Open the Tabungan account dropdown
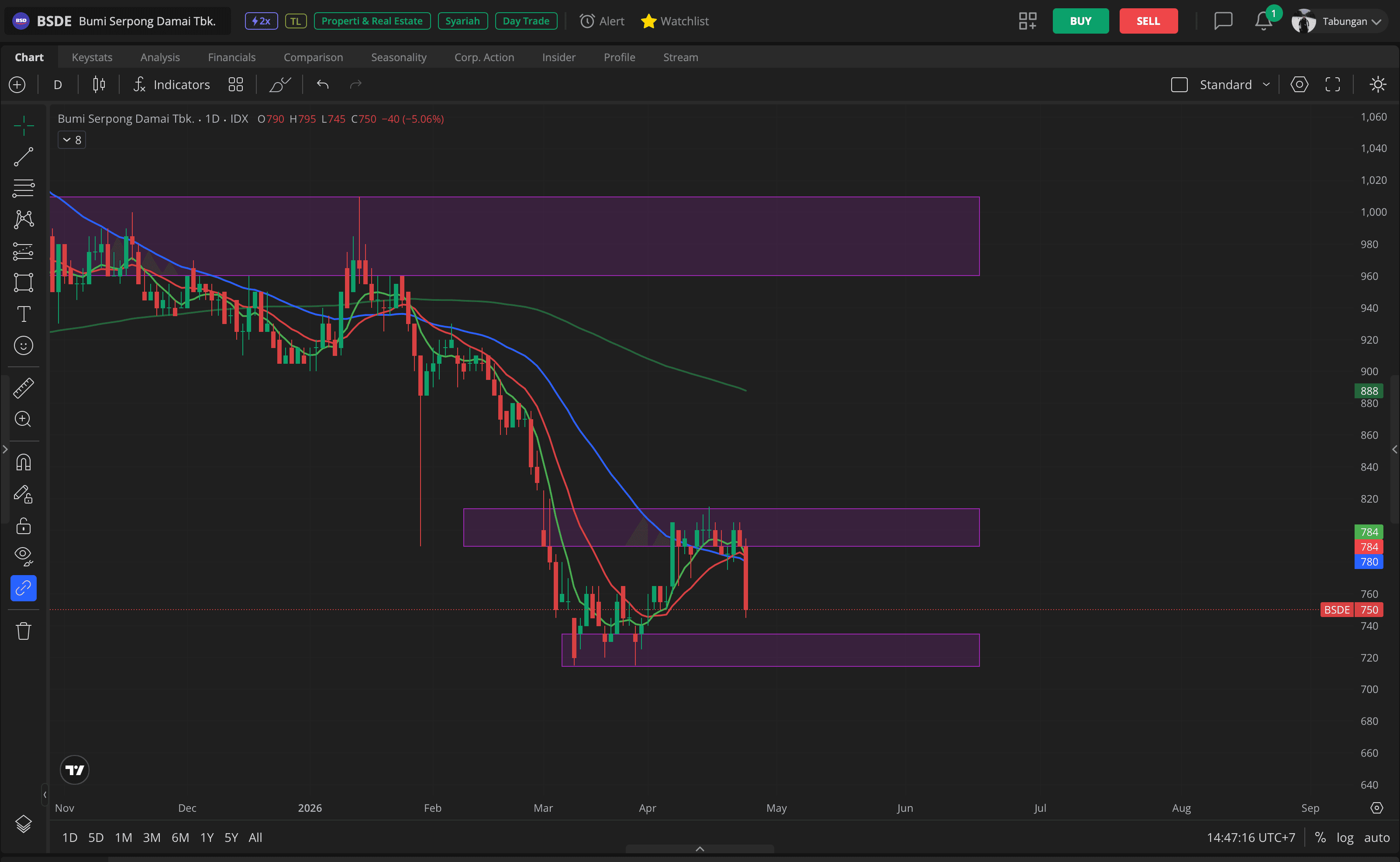Image resolution: width=1400 pixels, height=862 pixels. click(x=1339, y=21)
